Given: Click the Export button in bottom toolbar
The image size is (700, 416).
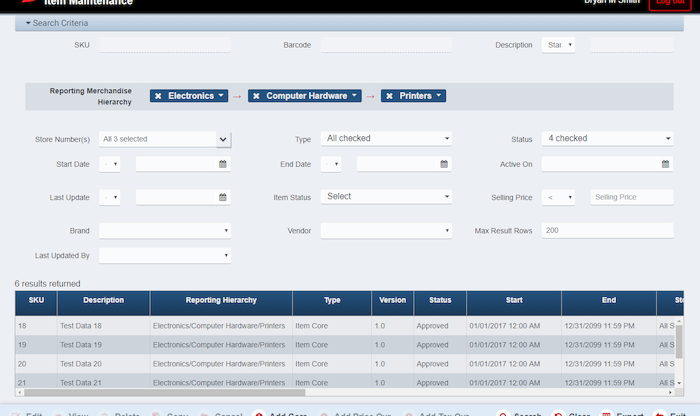Looking at the screenshot, I should coord(621,414).
